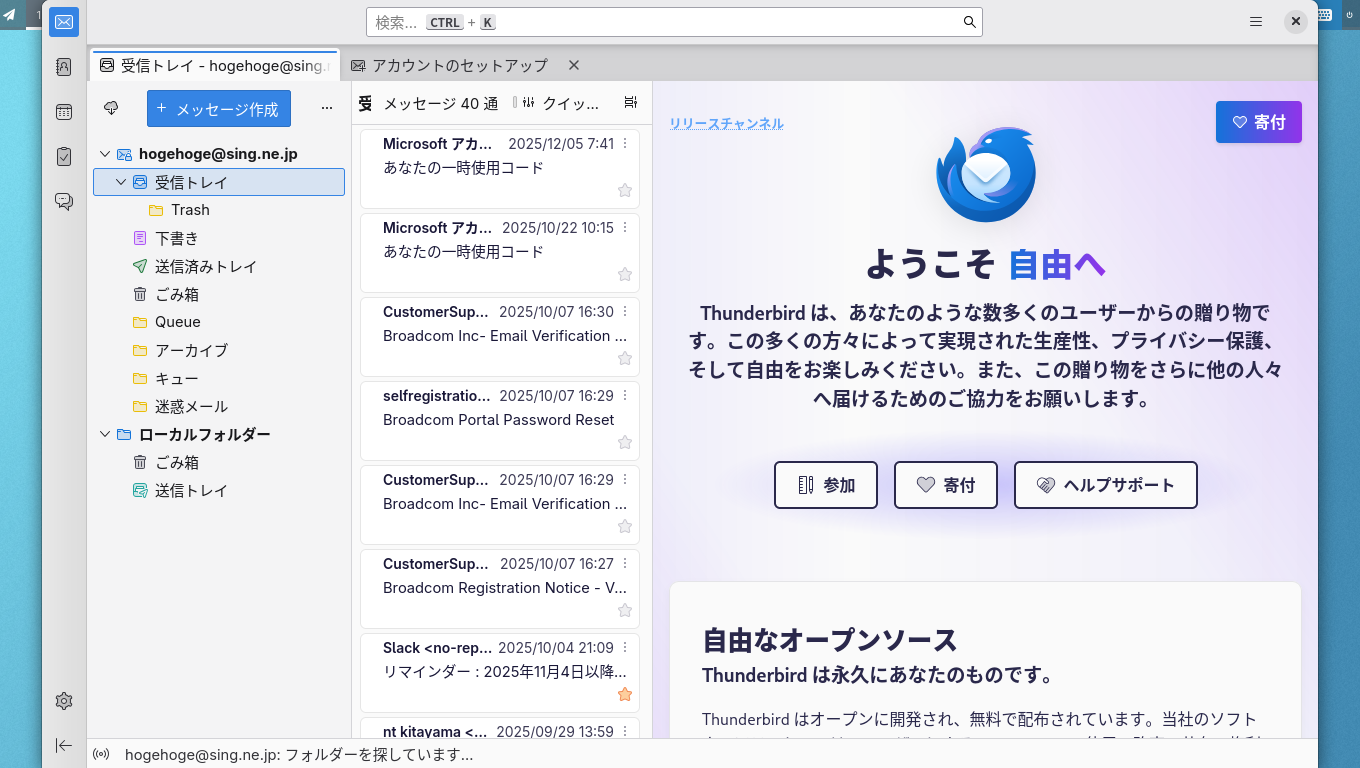Screen dimensions: 1360x768
Task: Open the Thunderbird hamburger app menu
Action: click(1256, 22)
